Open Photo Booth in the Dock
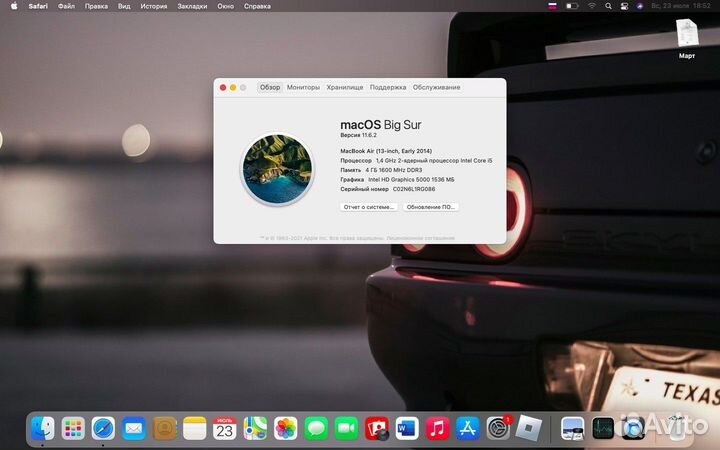Screen dimensions: 720x450 [377, 428]
